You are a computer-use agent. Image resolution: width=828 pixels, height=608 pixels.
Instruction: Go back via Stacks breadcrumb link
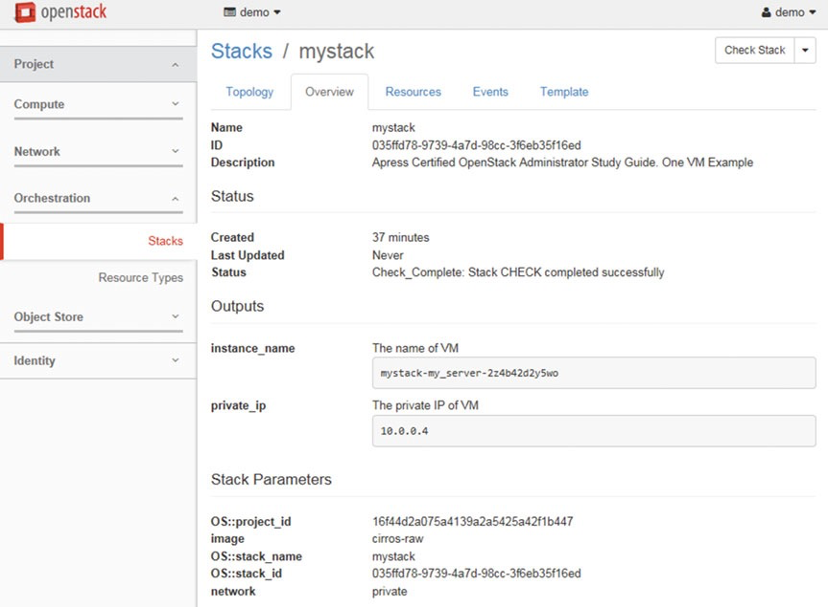tap(241, 51)
